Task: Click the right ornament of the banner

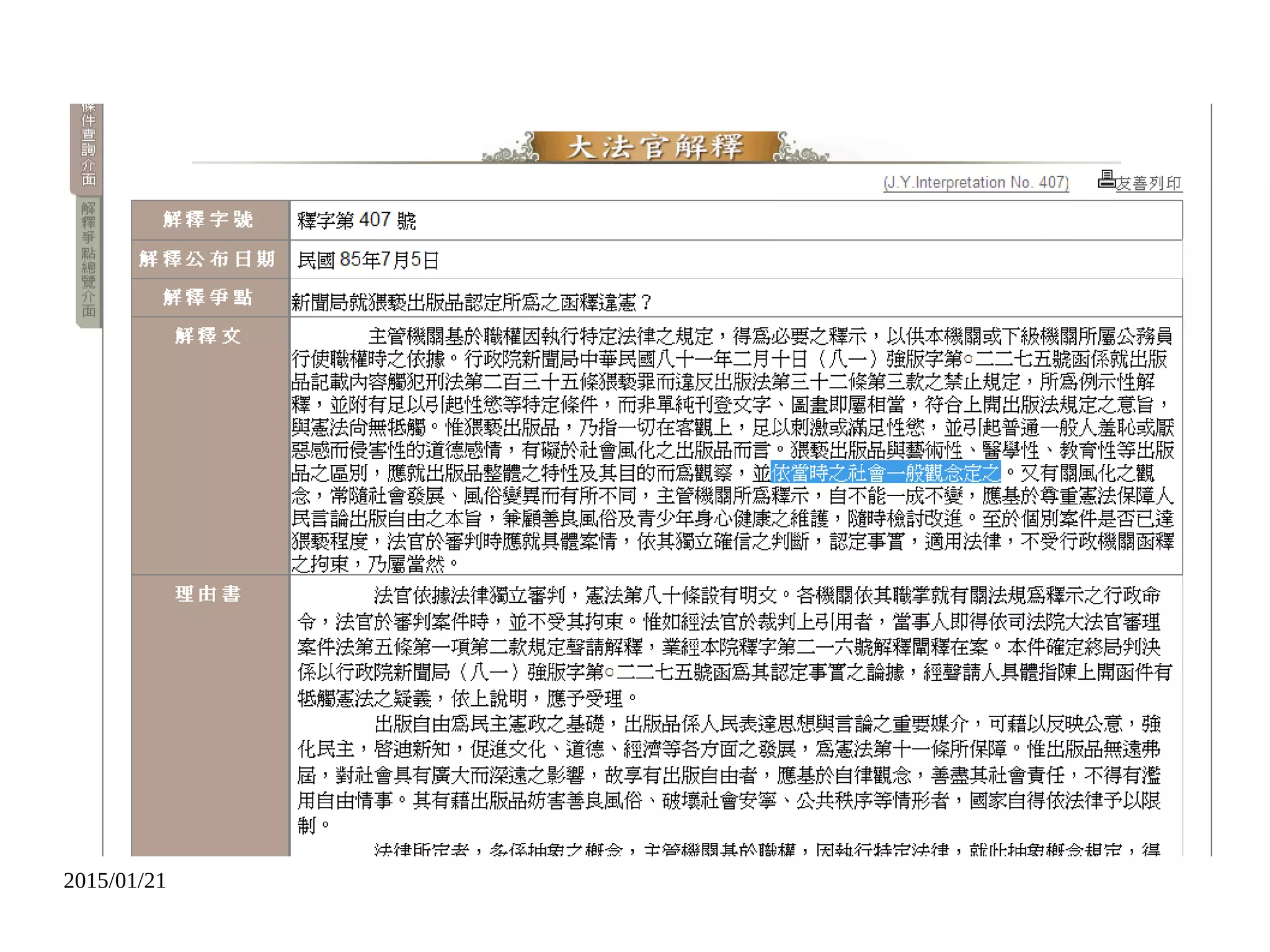Action: (x=800, y=150)
